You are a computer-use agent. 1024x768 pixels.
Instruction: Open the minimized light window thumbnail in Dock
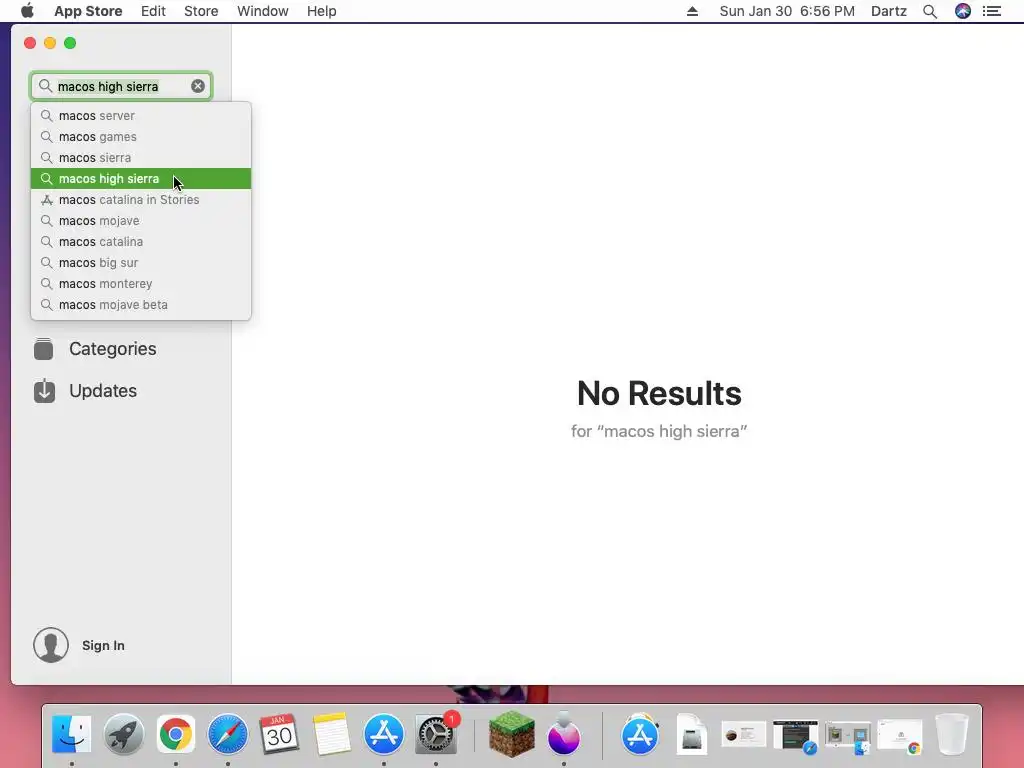(x=744, y=734)
